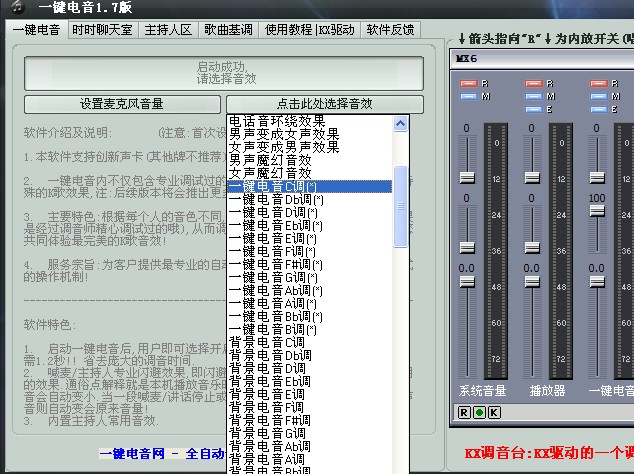The width and height of the screenshot is (634, 474).
Task: Open the 歌曲基调 tab
Action: coord(228,30)
